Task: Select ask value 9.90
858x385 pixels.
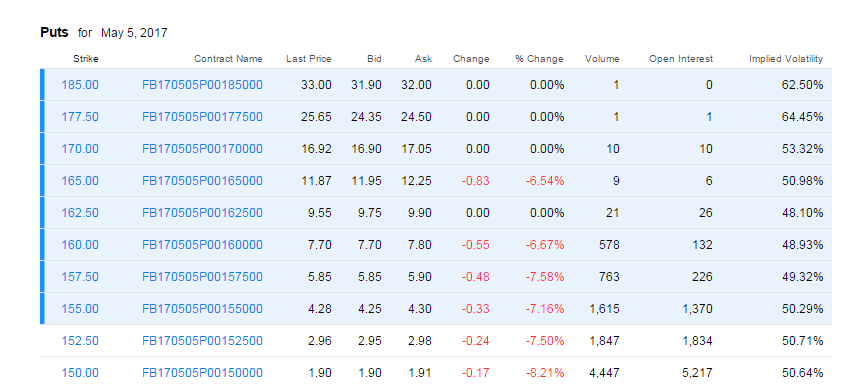Action: pos(420,213)
